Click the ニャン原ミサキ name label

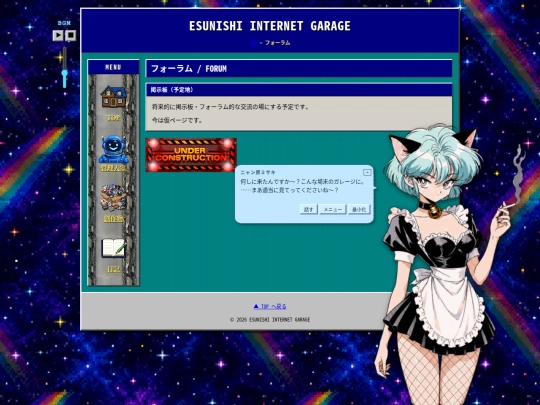tap(258, 172)
